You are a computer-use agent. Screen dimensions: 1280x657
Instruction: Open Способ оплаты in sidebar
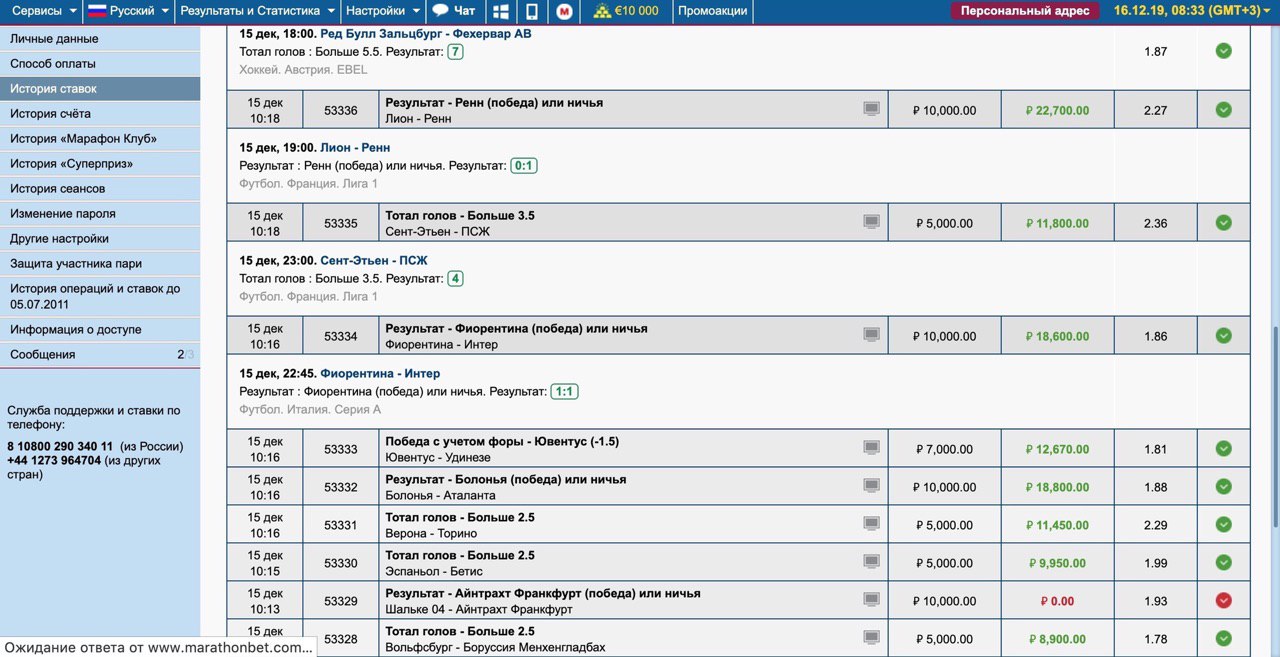[x=100, y=64]
